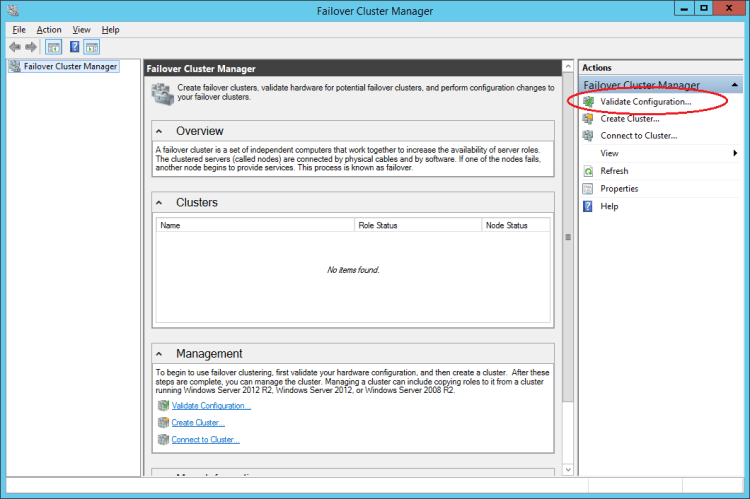Click the blue Help toolbar icon
The height and width of the screenshot is (499, 750).
coord(74,47)
